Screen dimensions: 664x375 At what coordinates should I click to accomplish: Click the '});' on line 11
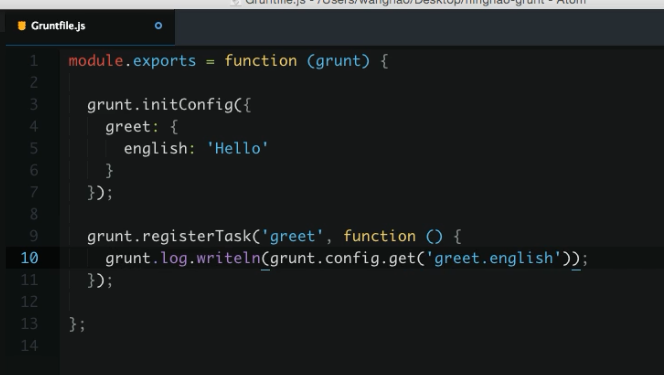pyautogui.click(x=100, y=280)
